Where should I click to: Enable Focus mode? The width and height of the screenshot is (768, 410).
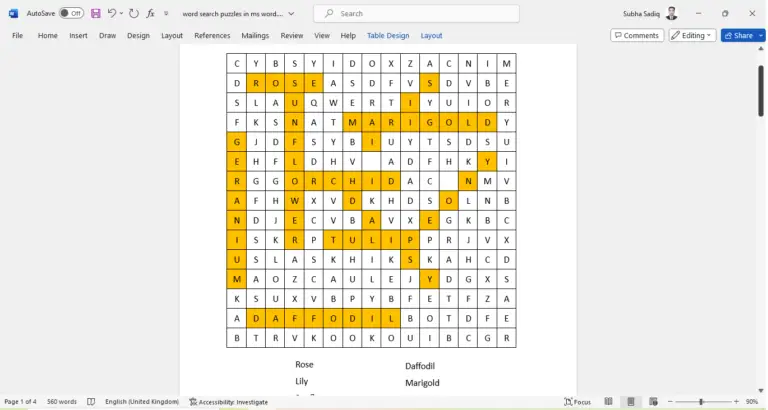[x=577, y=402]
